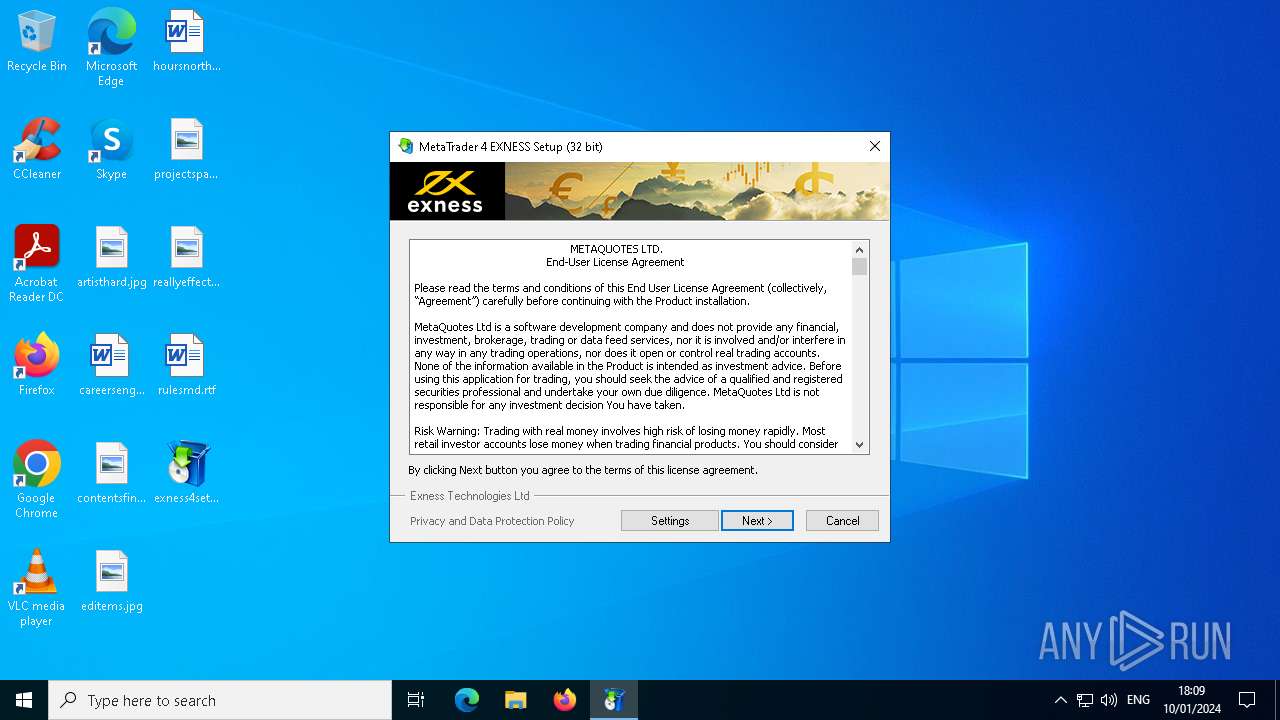1280x720 pixels.
Task: Show hidden system tray icons
Action: (1060, 700)
